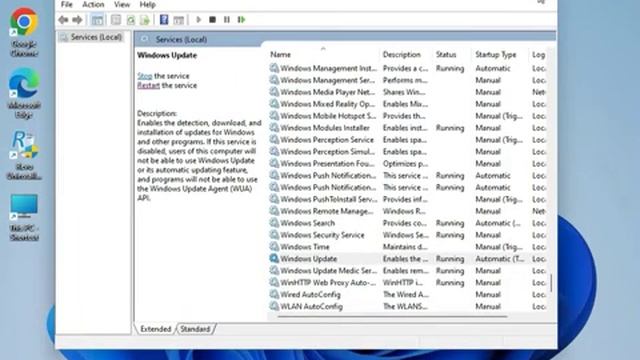The image size is (640, 360).
Task: Click the Refresh toolbar icon
Action: tap(131, 20)
